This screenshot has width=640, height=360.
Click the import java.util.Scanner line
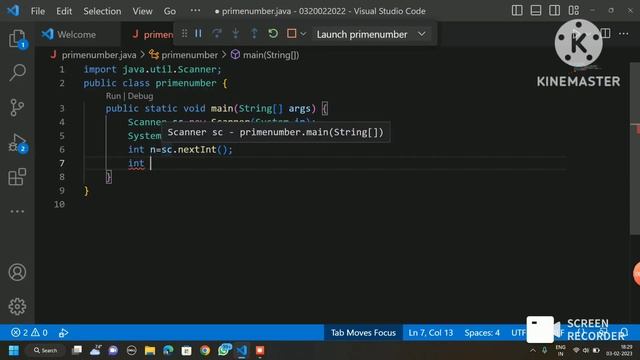(152, 69)
